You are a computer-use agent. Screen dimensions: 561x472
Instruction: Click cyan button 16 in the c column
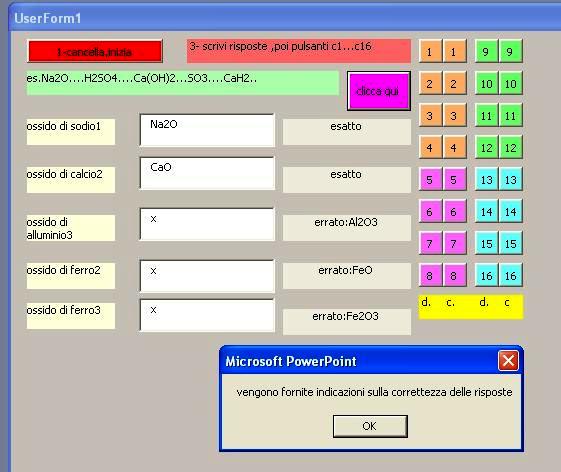tap(511, 275)
